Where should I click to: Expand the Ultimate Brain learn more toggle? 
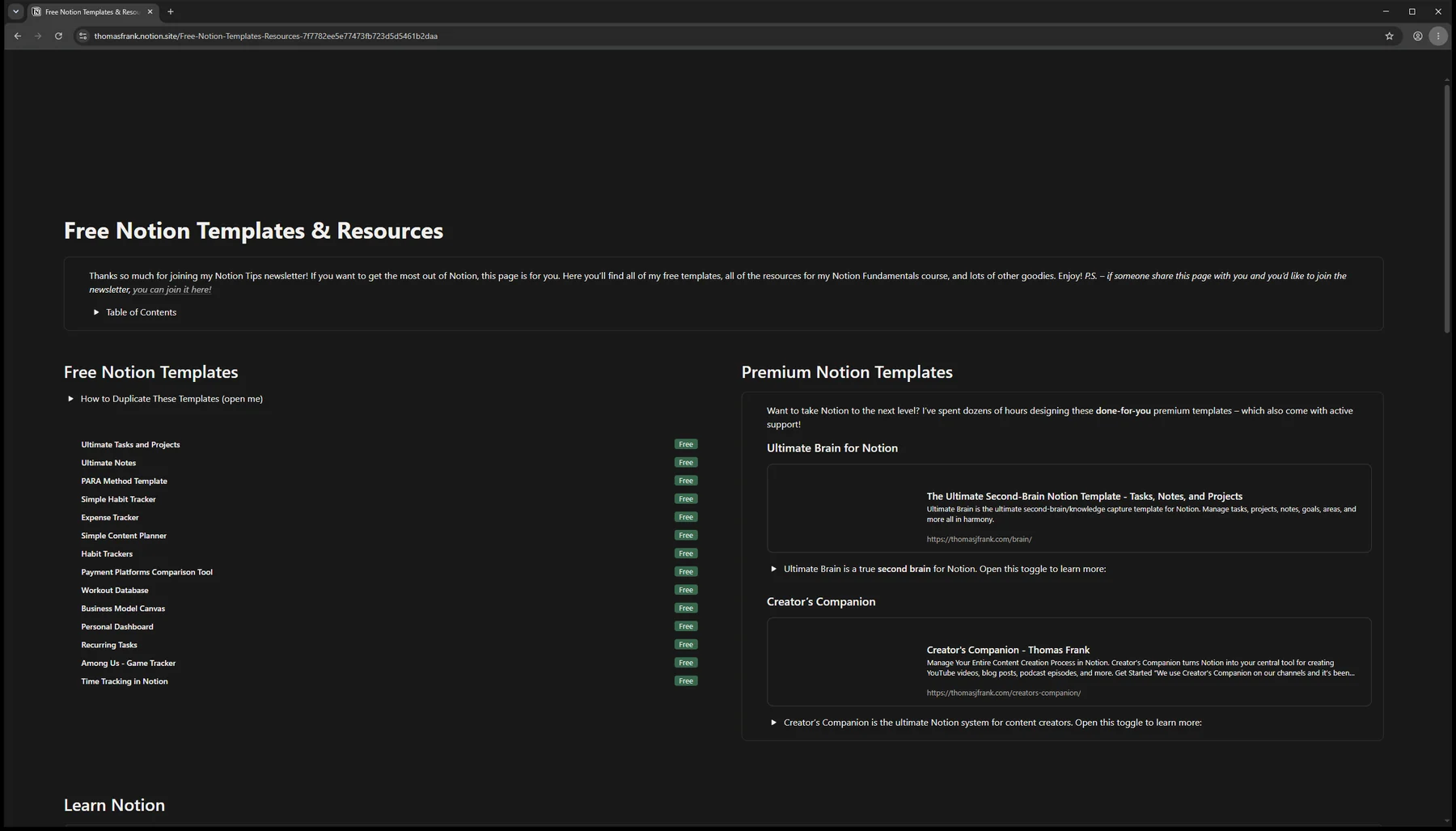[774, 569]
